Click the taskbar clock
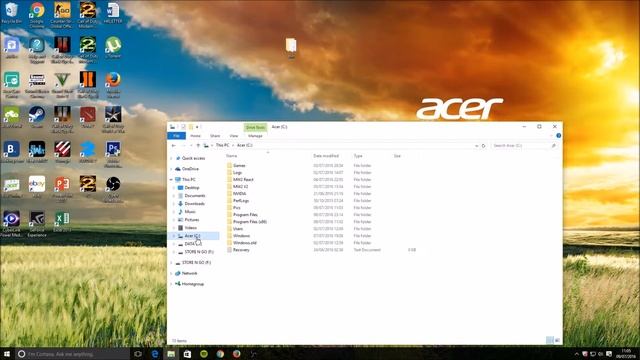Viewport: 640px width, 360px height. coord(626,354)
